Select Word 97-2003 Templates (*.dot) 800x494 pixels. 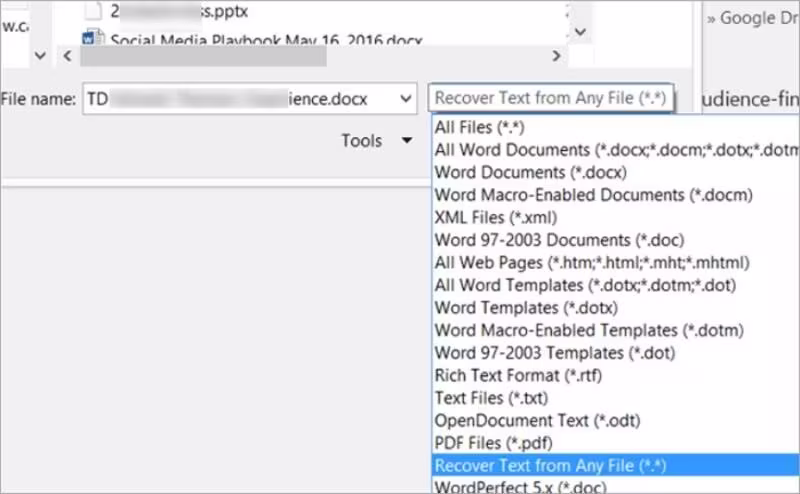(615, 353)
